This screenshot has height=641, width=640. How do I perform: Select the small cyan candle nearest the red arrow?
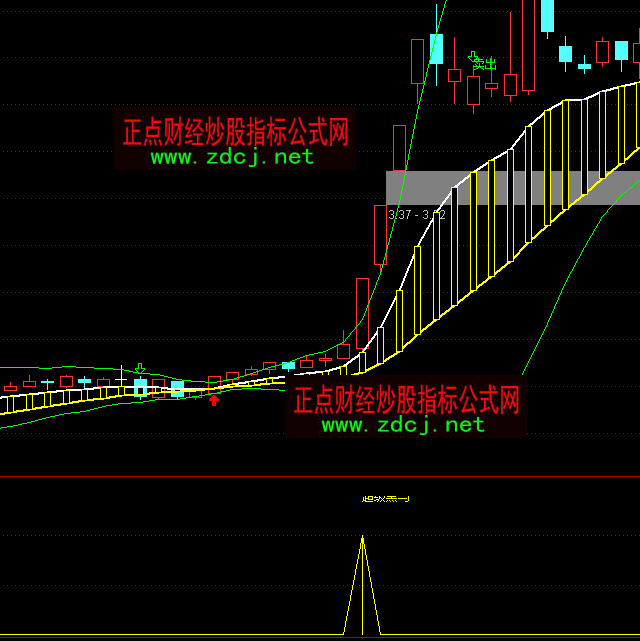click(x=178, y=388)
